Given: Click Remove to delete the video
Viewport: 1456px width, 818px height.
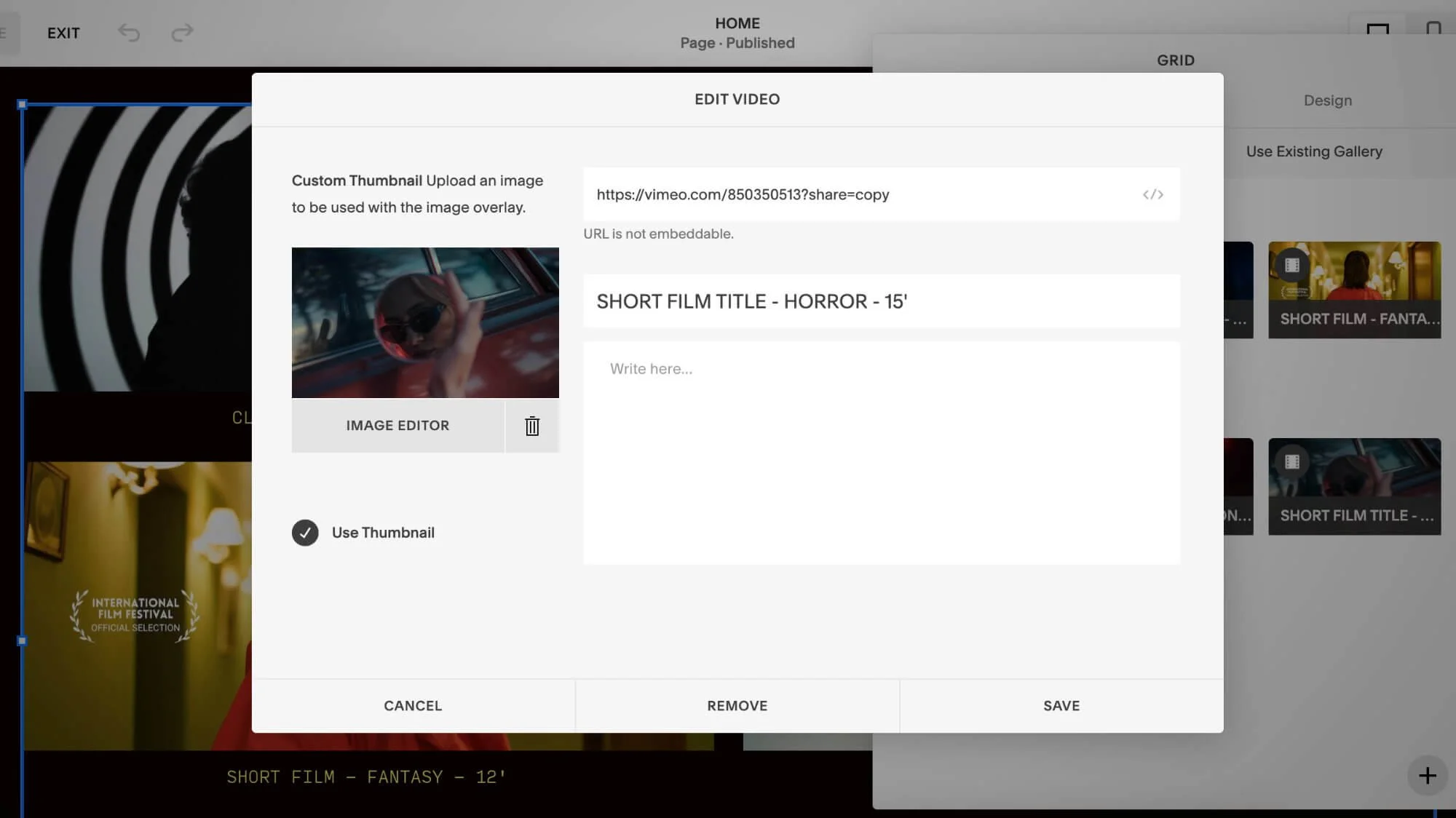Looking at the screenshot, I should point(737,706).
